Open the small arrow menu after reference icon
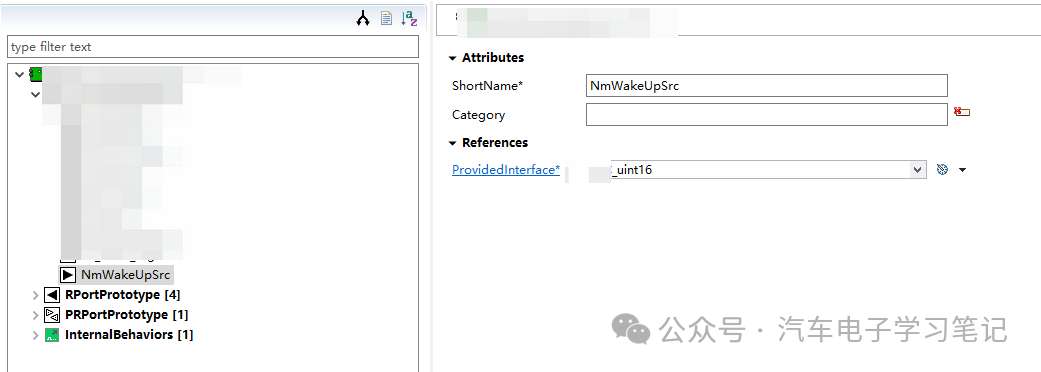 [963, 170]
